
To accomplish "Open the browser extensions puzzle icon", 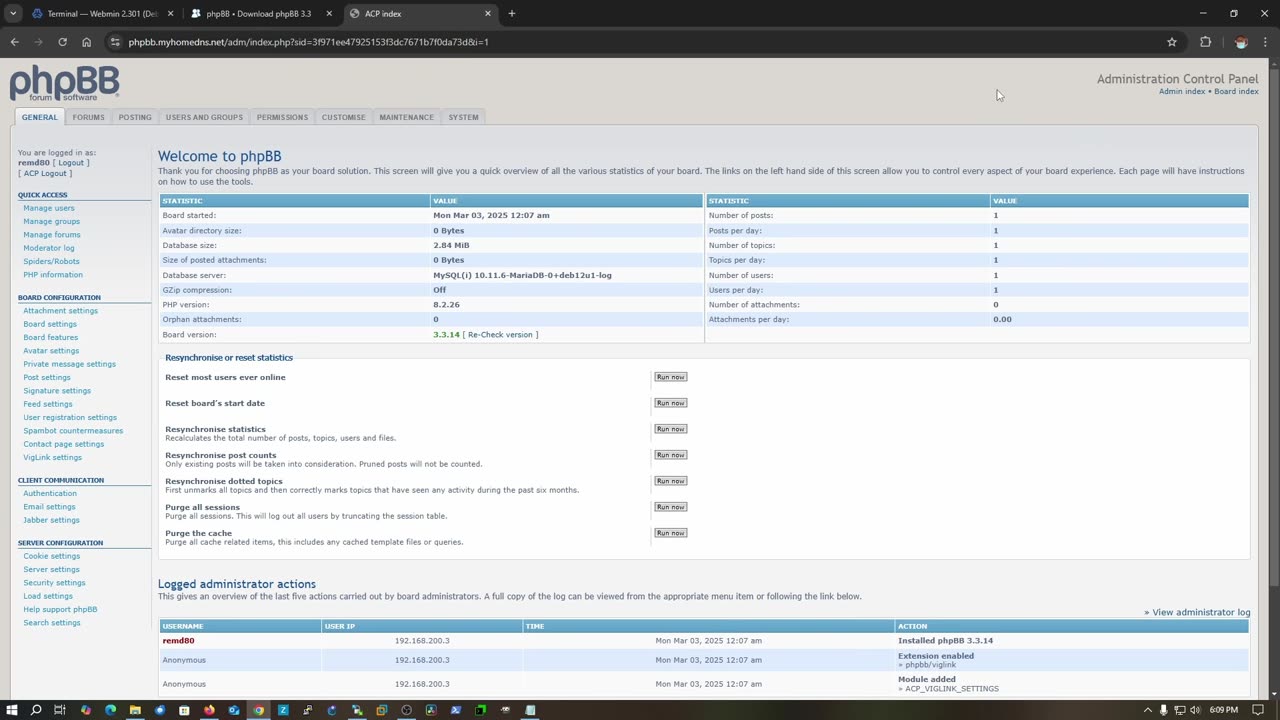I will click(x=1205, y=42).
